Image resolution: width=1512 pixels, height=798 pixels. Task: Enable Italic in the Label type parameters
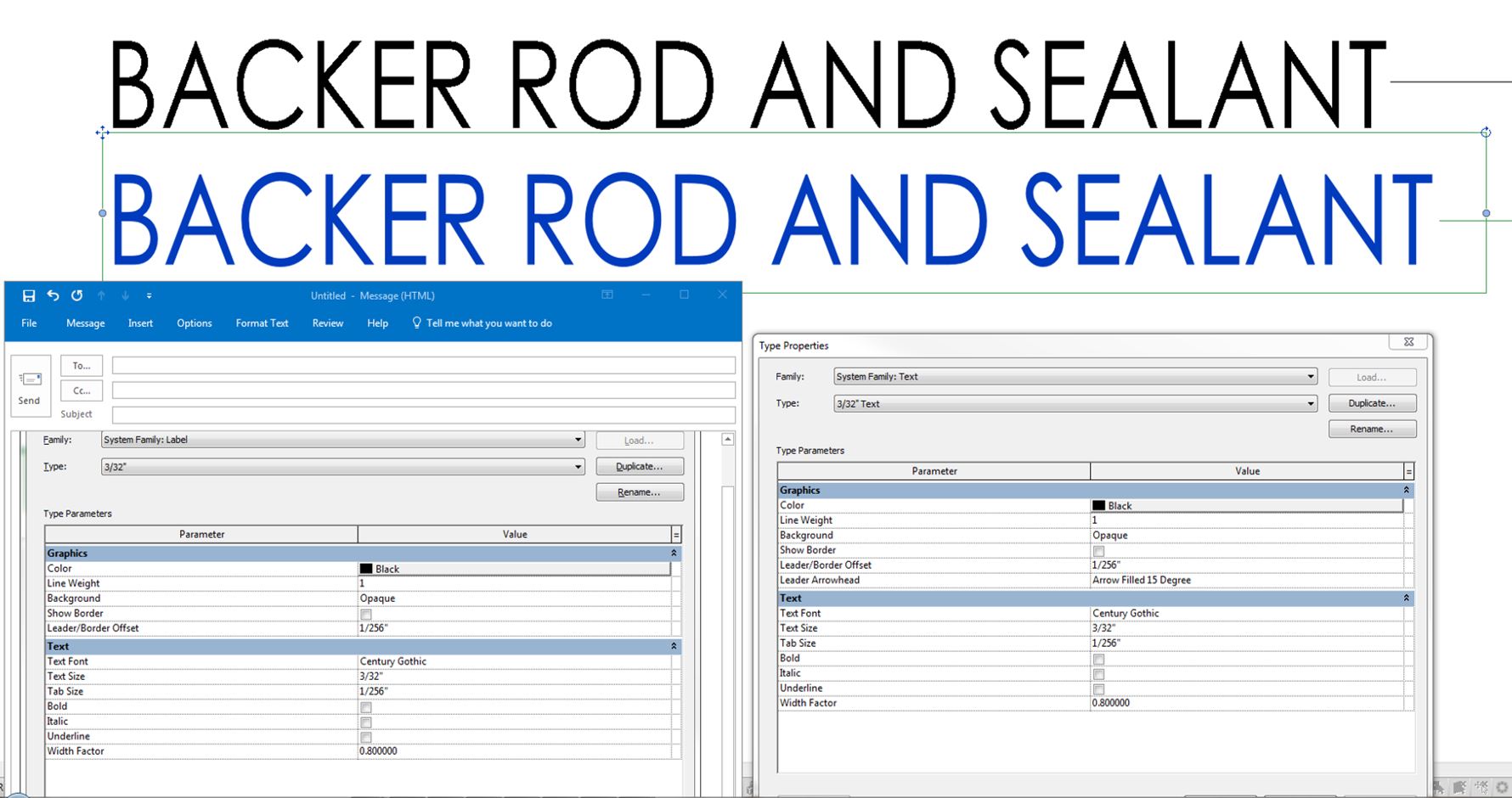366,722
